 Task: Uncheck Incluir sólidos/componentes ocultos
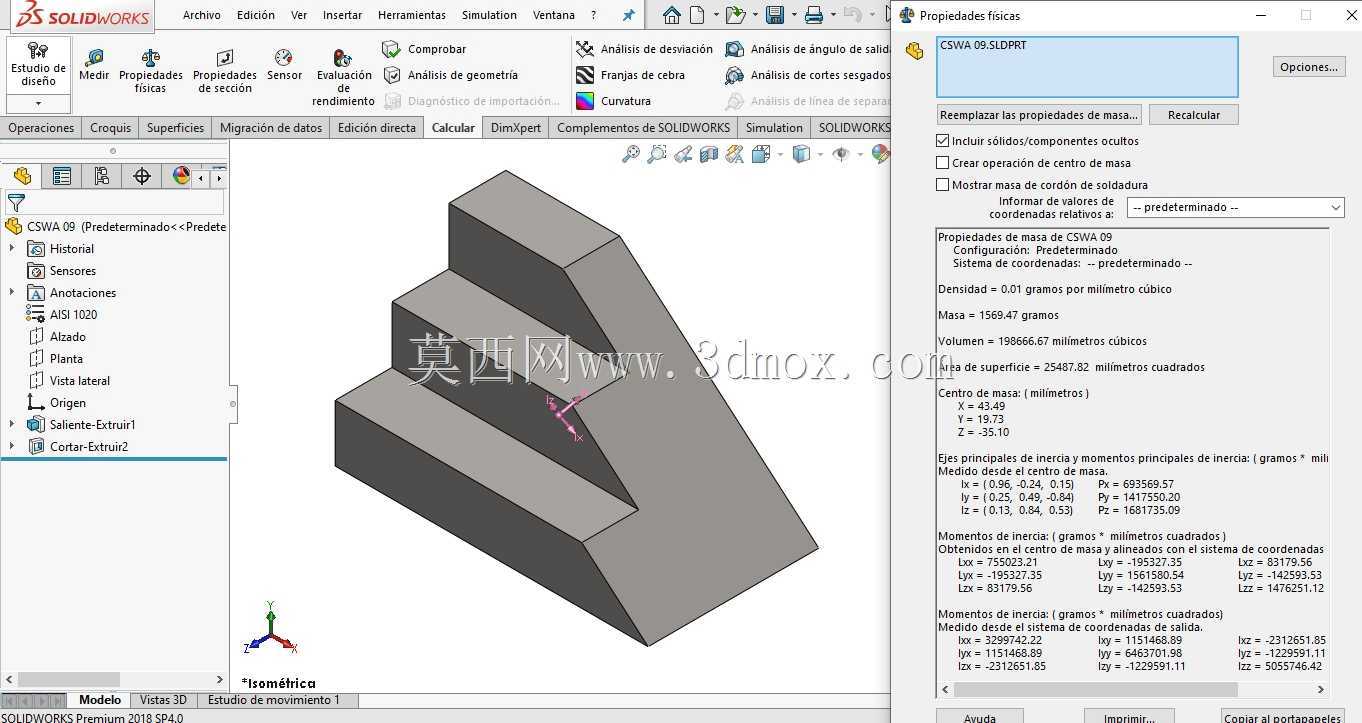[942, 141]
